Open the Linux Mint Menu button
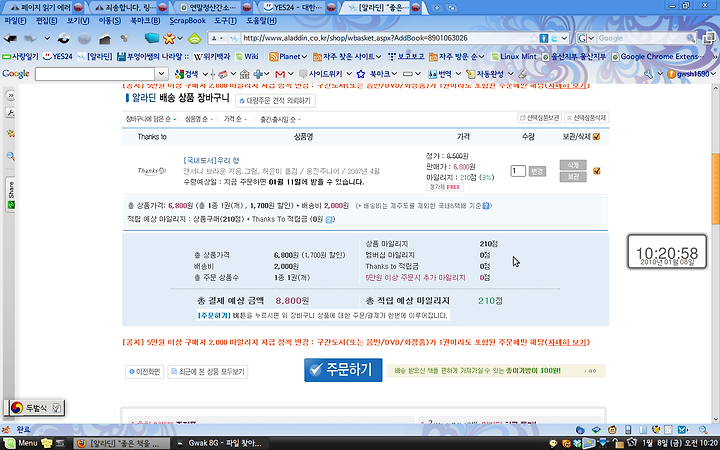720x450 pixels. pyautogui.click(x=22, y=443)
